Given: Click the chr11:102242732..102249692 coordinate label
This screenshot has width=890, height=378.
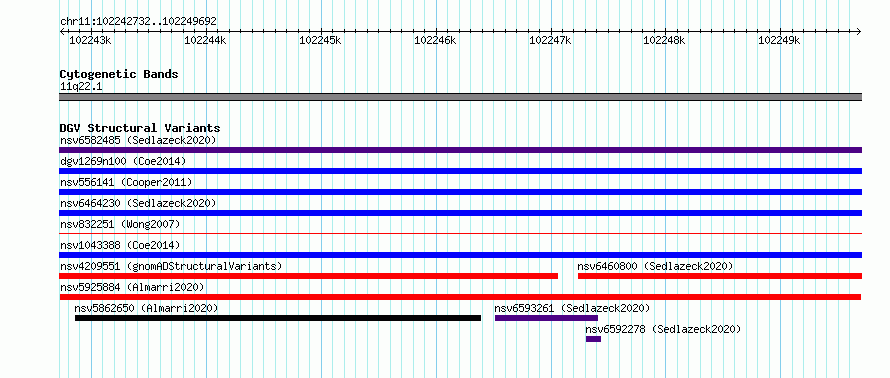Looking at the screenshot, I should [138, 22].
